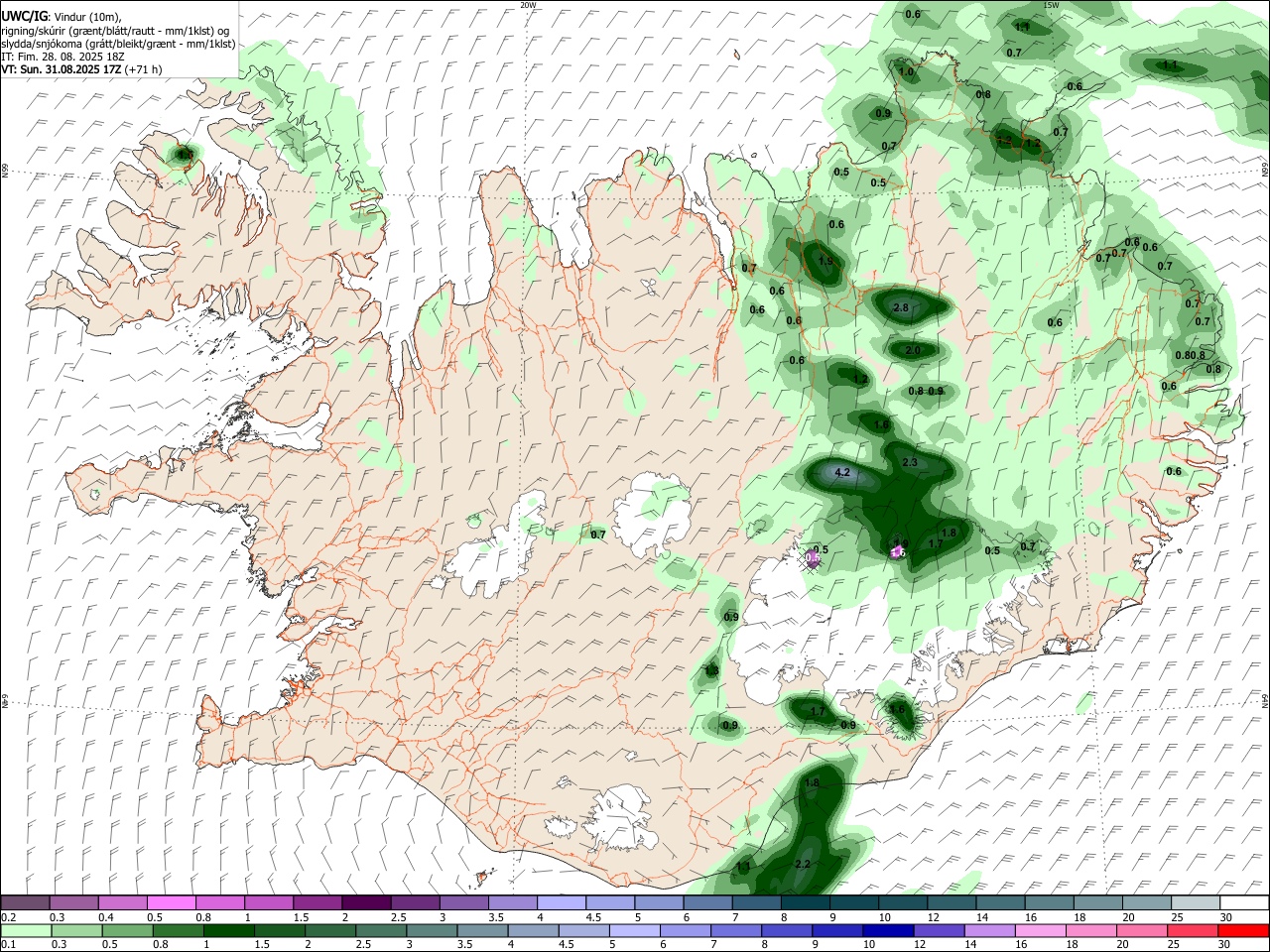Select the slydda/snjókoma legend description line
The width and height of the screenshot is (1270, 952).
[x=118, y=44]
